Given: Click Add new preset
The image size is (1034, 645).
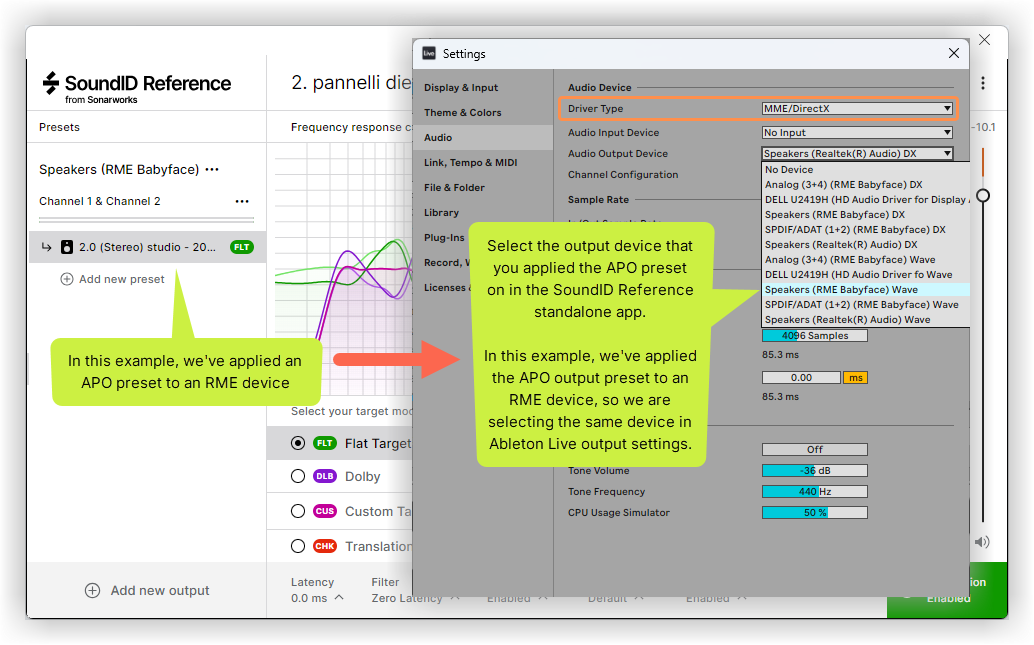Looking at the screenshot, I should pos(113,279).
